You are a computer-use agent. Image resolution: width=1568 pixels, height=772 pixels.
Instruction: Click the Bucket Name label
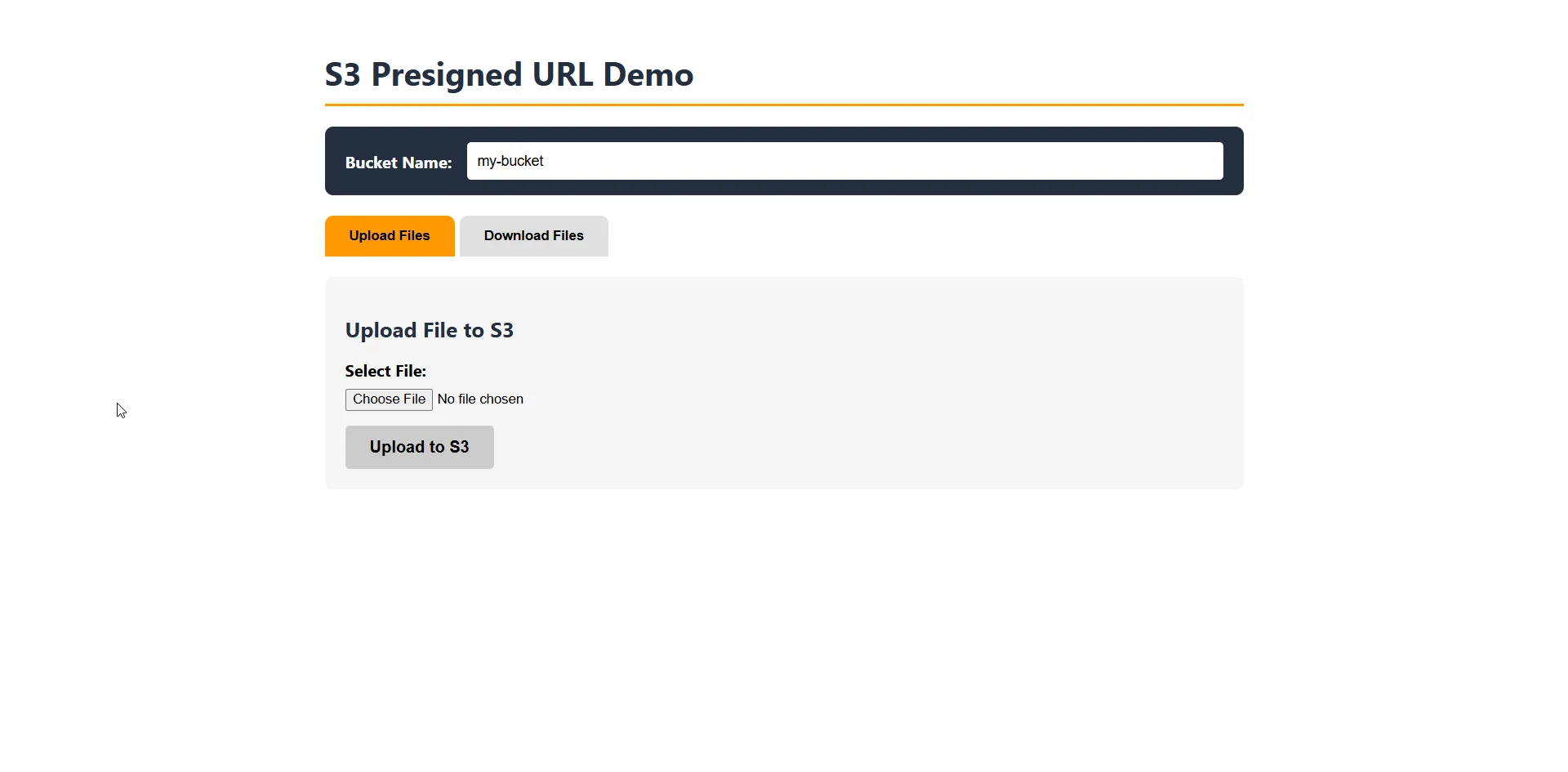tap(399, 163)
